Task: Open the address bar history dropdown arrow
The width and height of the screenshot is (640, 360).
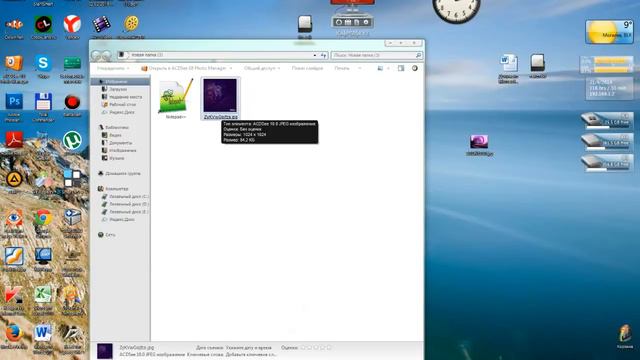Action: coord(315,55)
